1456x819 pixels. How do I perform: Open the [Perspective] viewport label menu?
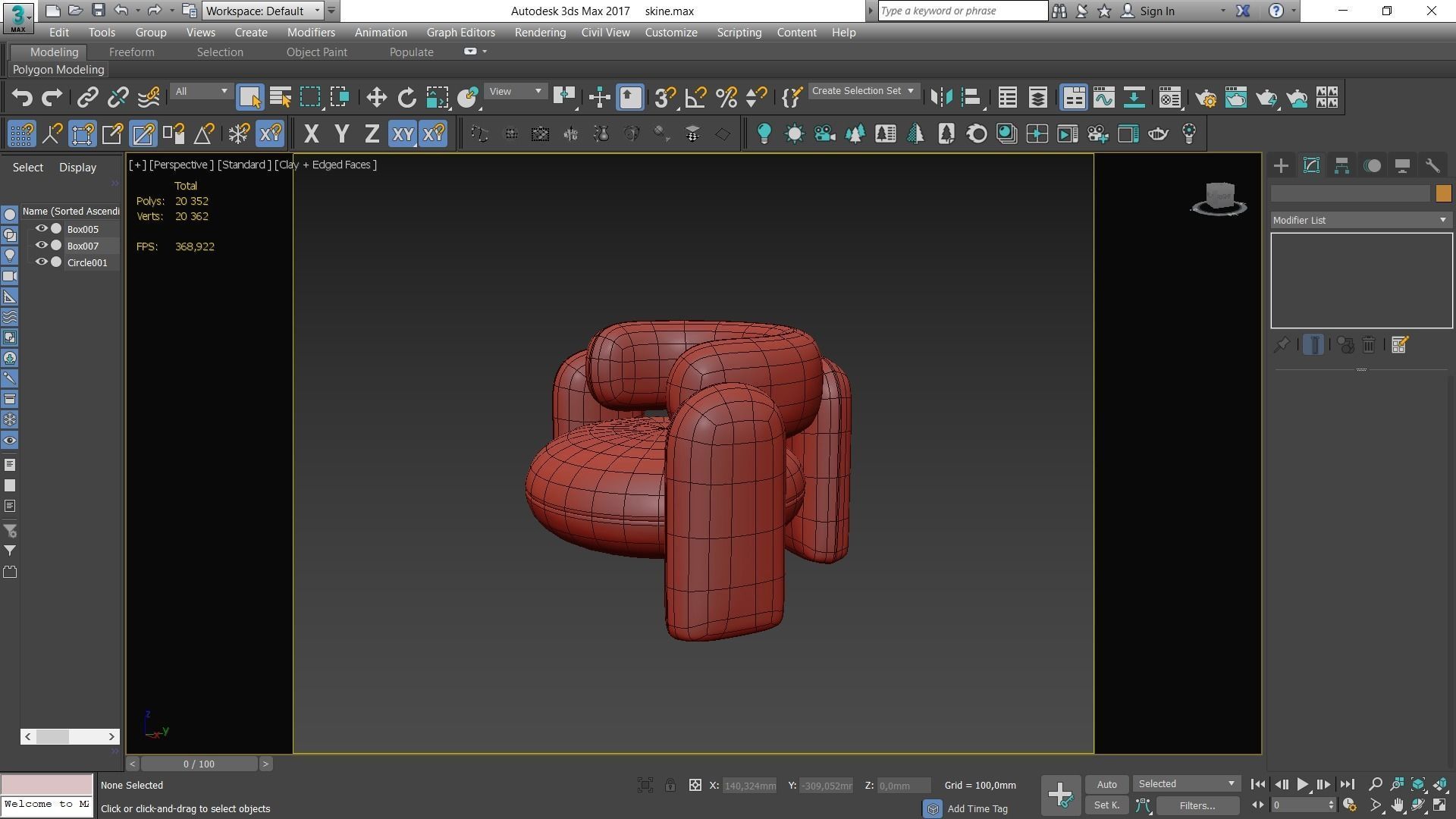[181, 165]
